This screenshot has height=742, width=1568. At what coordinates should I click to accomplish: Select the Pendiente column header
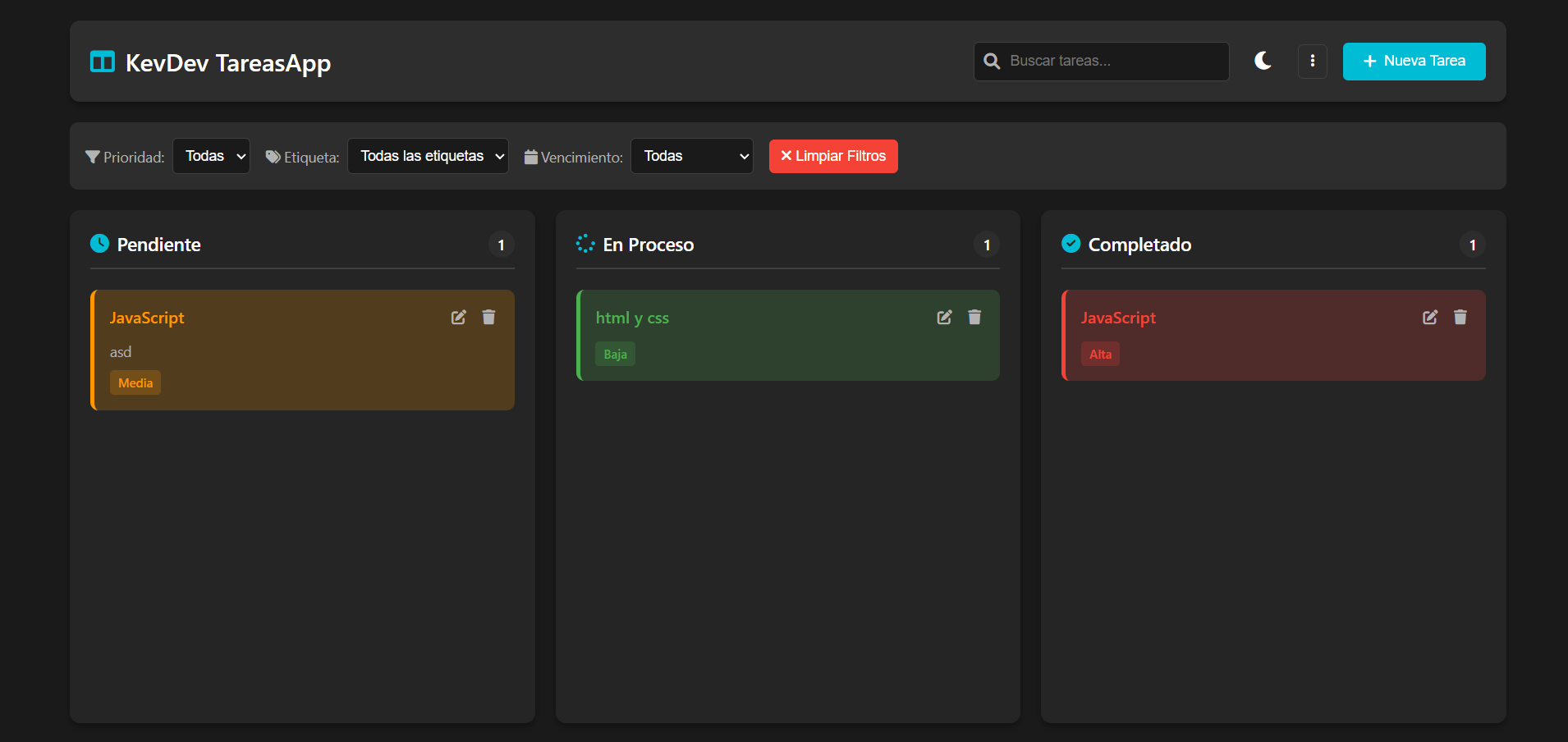pos(158,245)
